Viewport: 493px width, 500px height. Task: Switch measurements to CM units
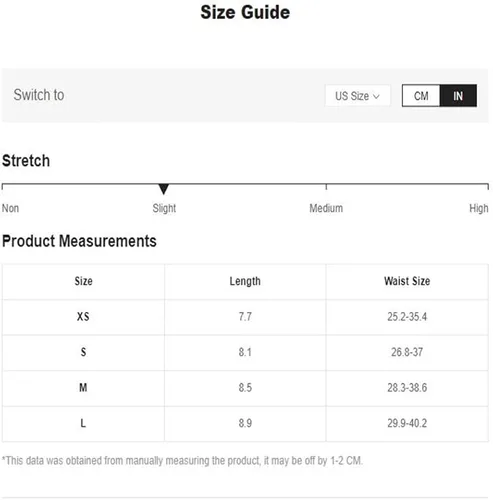click(x=421, y=96)
